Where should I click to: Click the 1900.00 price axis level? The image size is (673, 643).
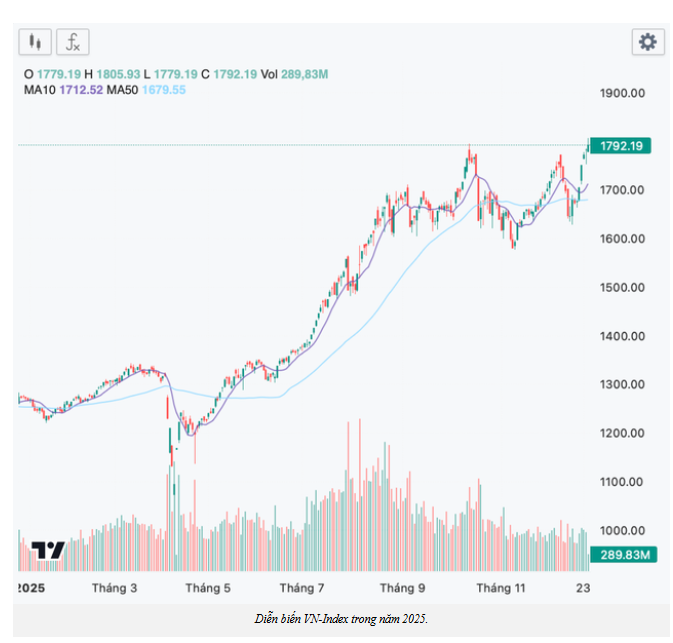pos(621,93)
